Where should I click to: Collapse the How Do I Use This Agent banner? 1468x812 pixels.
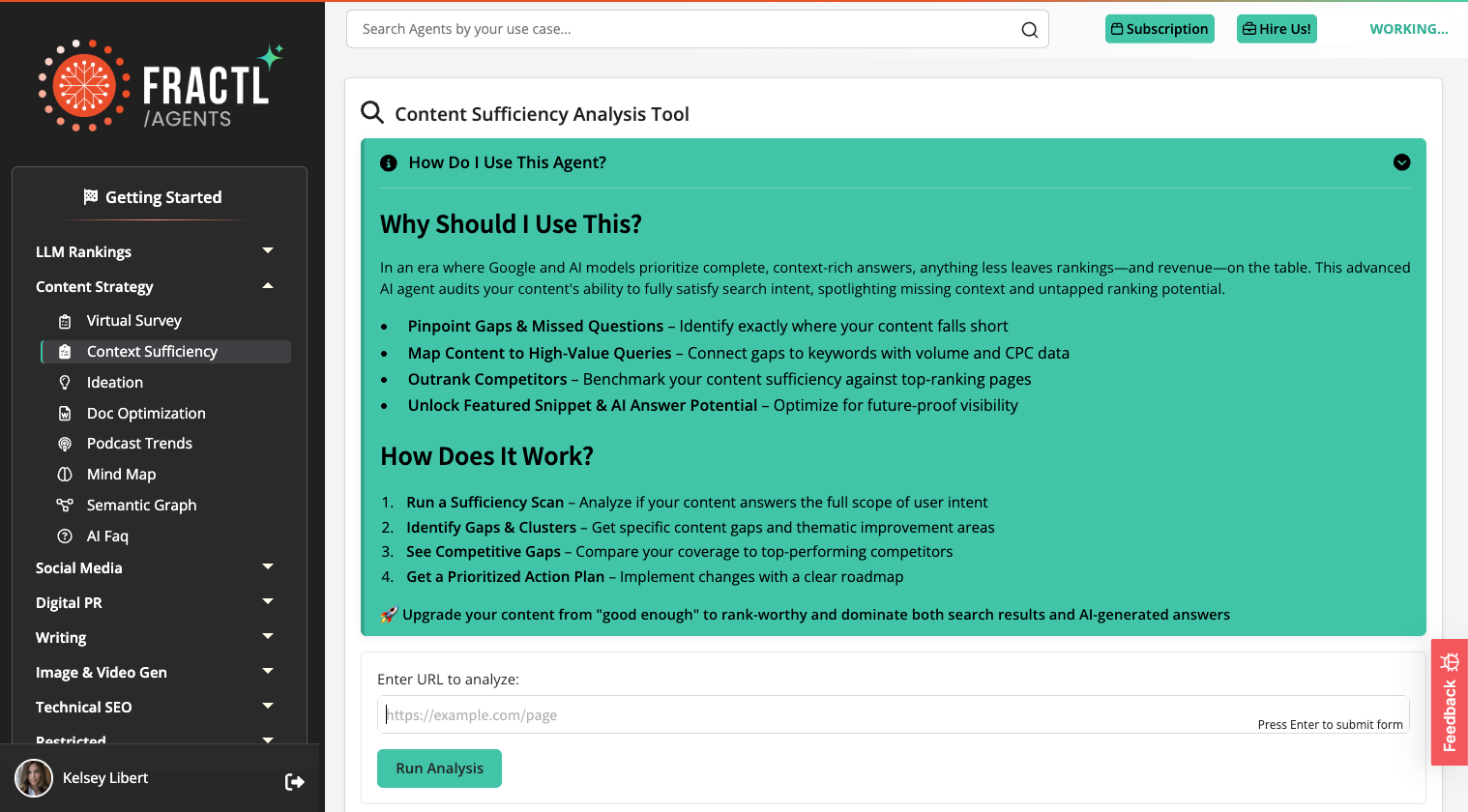pos(1401,162)
